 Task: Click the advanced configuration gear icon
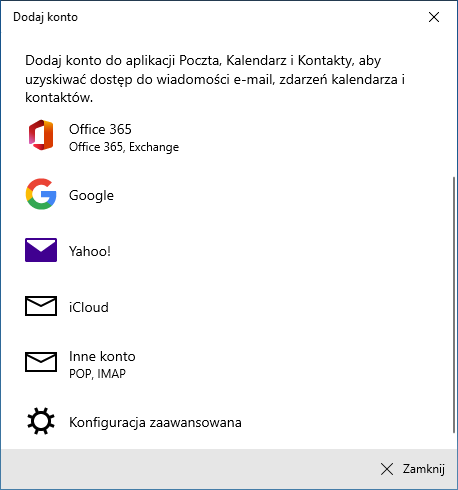41,421
